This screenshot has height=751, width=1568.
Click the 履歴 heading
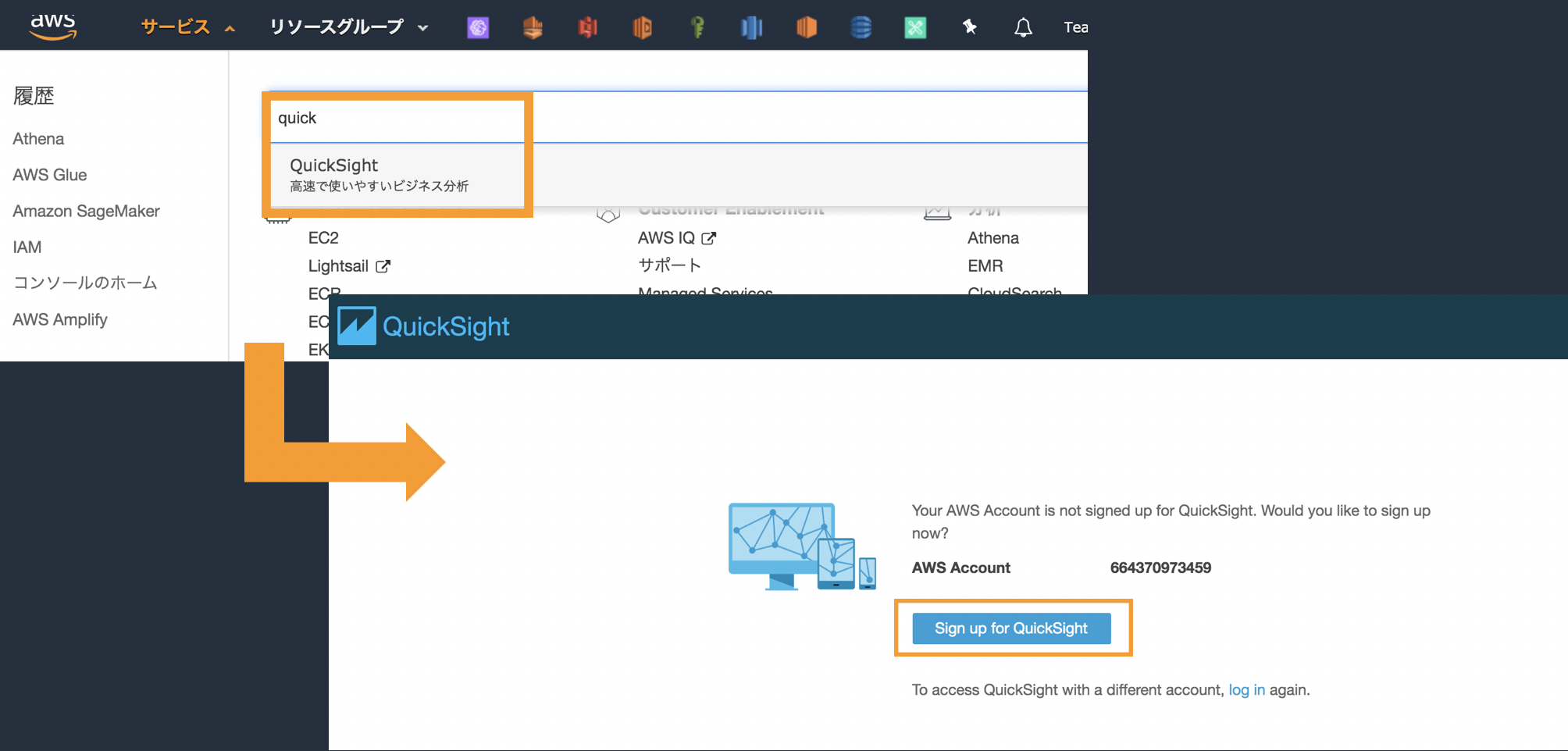pos(34,96)
